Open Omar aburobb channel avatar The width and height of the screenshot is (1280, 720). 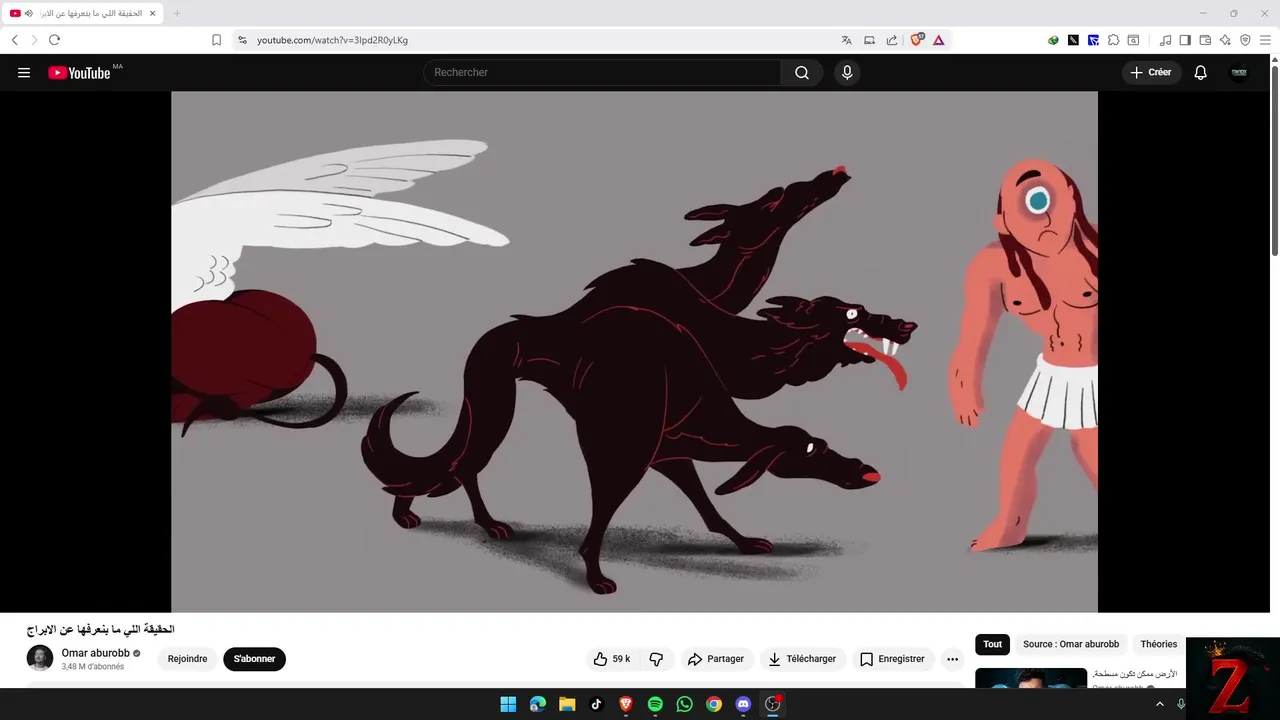point(40,658)
